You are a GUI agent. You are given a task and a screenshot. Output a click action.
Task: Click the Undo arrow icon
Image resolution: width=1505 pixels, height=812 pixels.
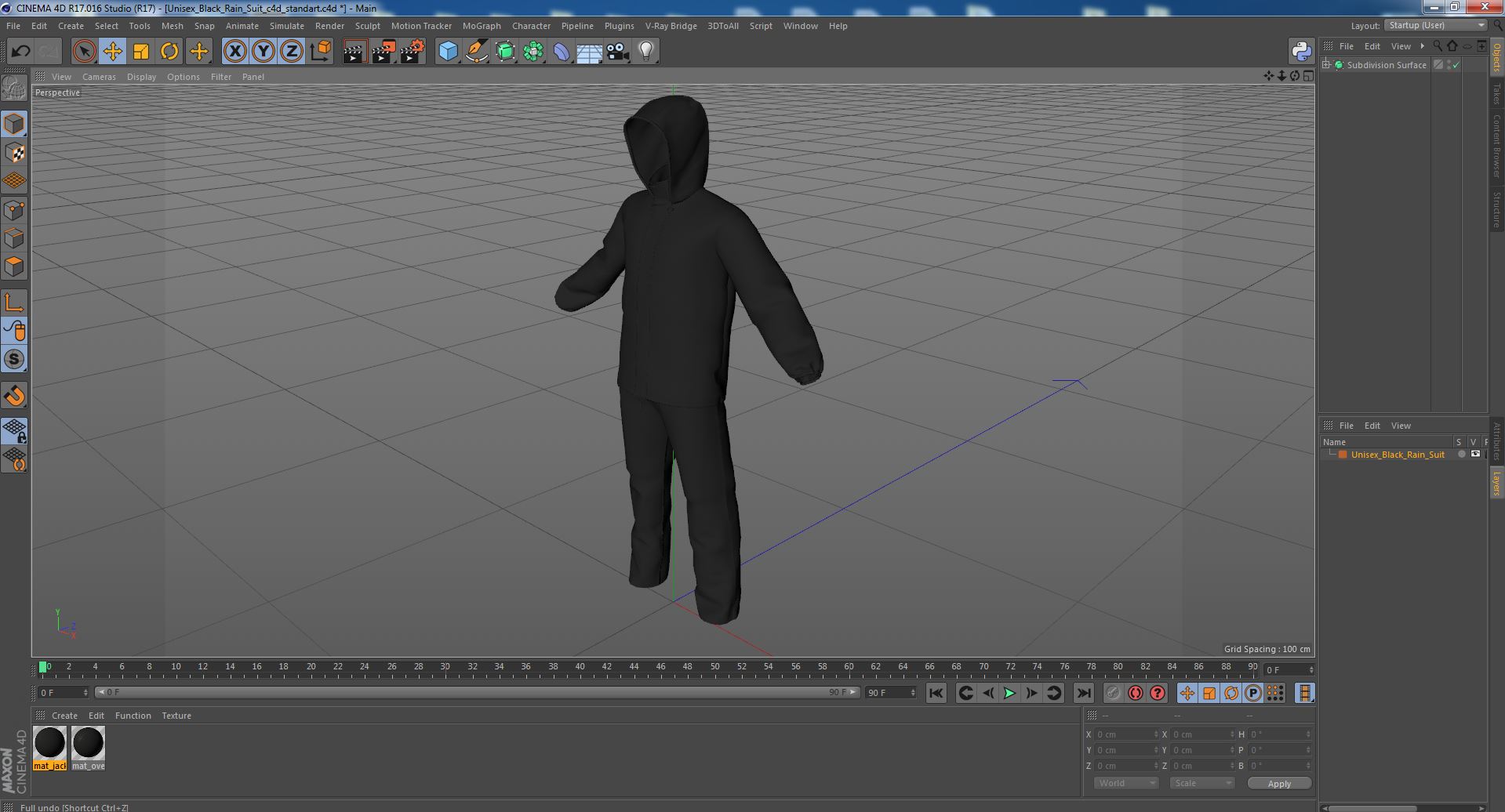point(20,52)
